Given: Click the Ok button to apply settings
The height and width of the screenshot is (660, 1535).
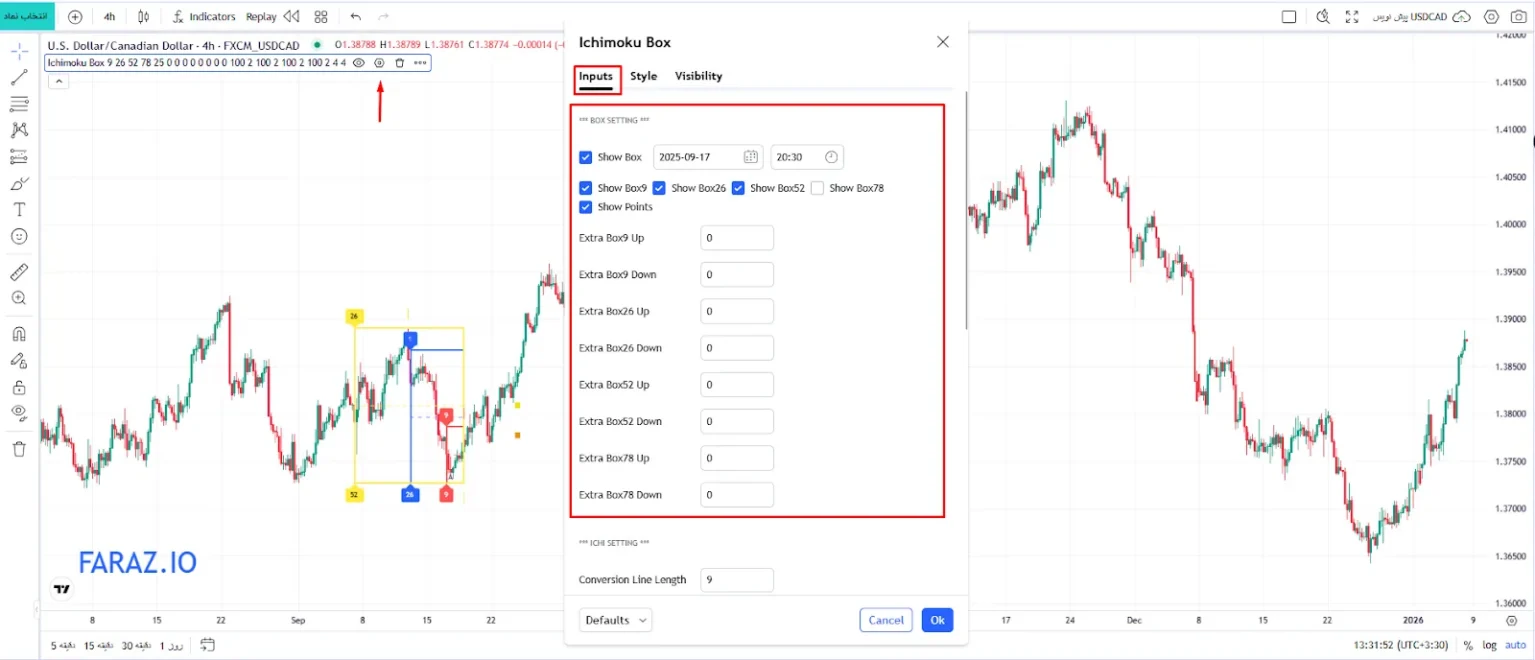Looking at the screenshot, I should click(936, 620).
